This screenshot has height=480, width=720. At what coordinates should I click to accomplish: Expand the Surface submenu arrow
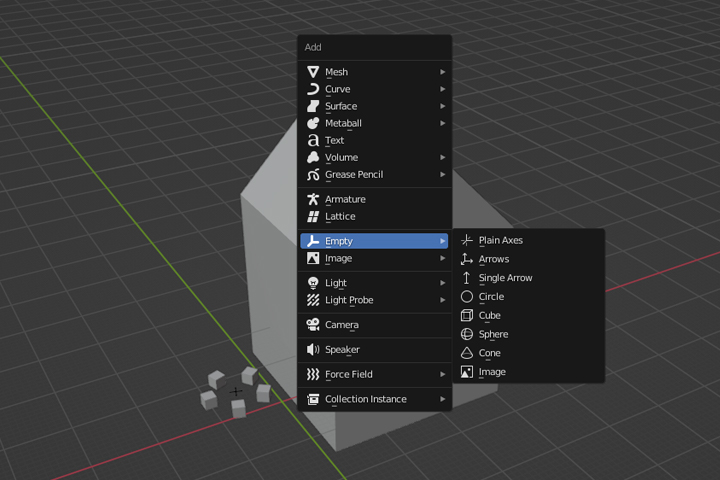[443, 106]
